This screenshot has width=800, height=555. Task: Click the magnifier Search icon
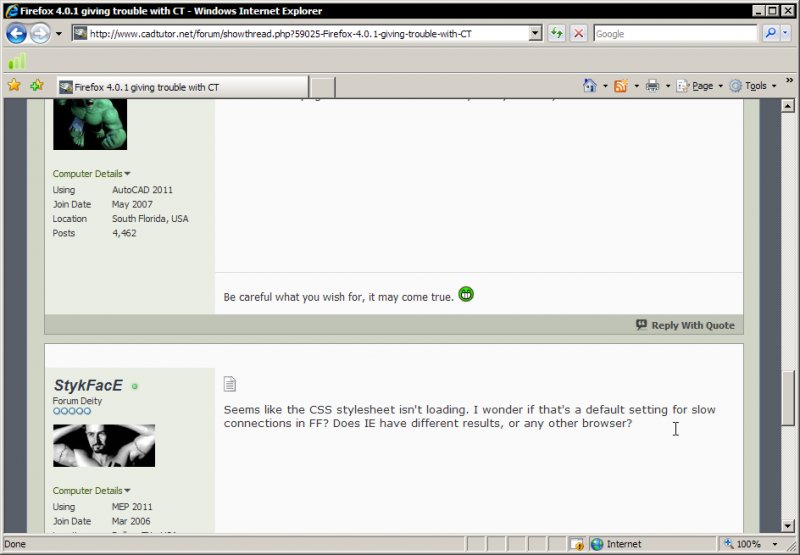pyautogui.click(x=770, y=34)
